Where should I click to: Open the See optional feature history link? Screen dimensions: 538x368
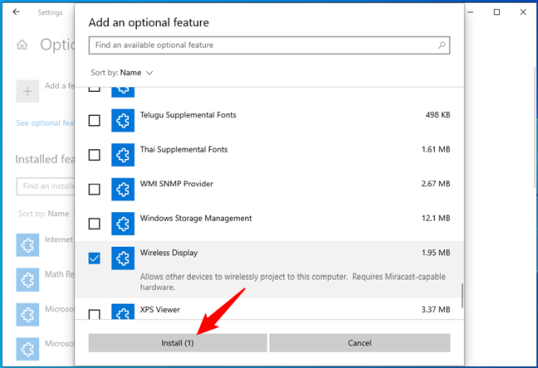tap(45, 123)
